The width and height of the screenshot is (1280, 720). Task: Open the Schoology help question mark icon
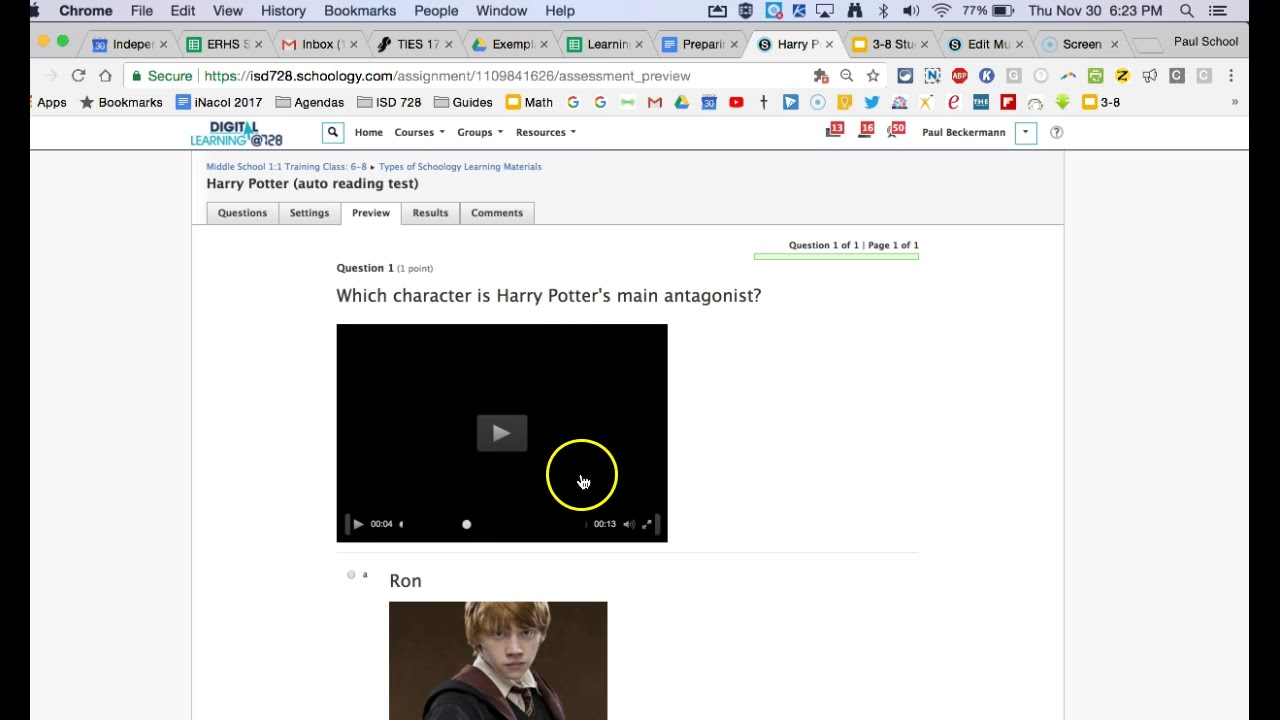pos(1056,132)
